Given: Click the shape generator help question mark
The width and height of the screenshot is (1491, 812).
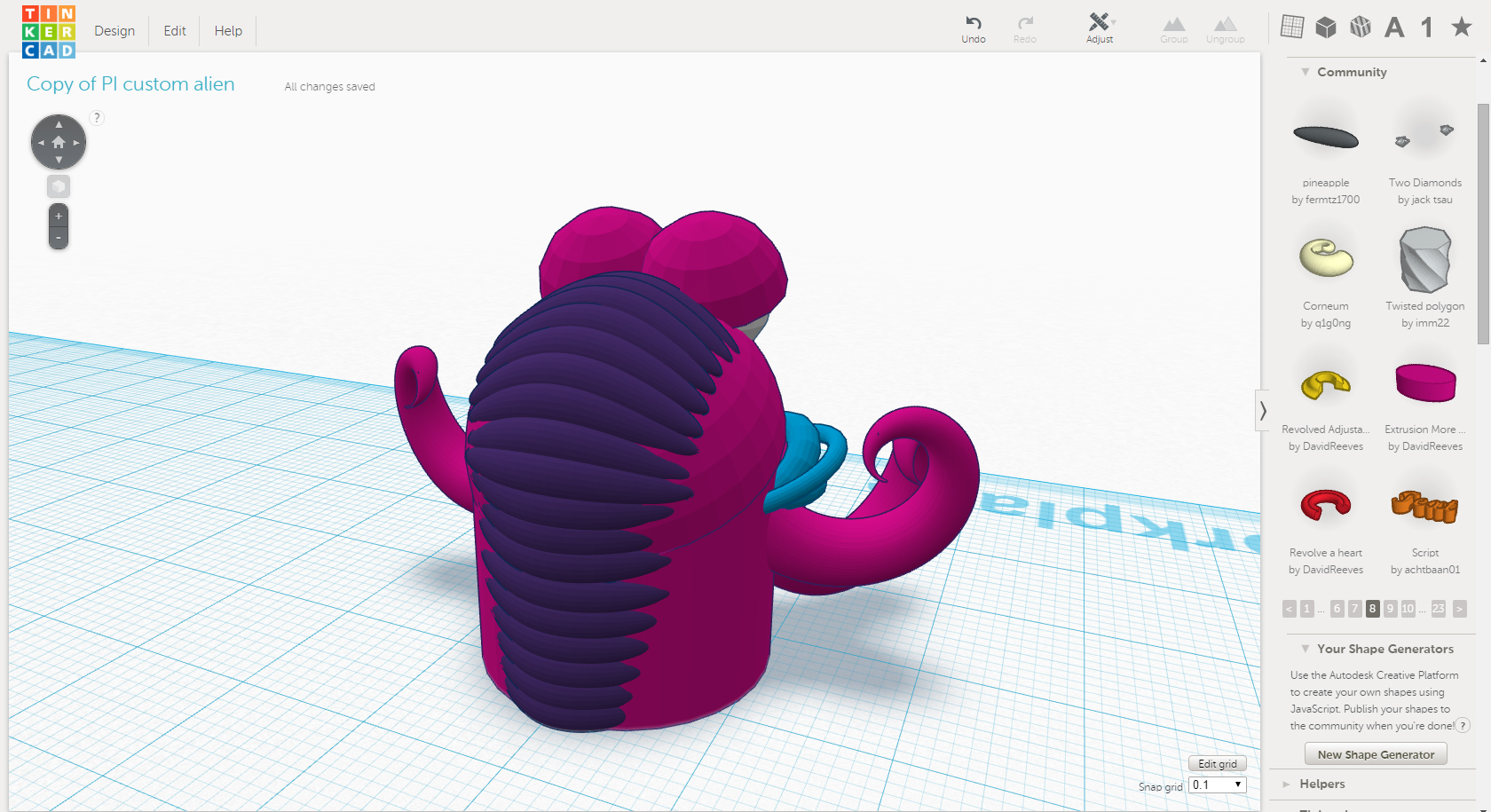Looking at the screenshot, I should point(1463,726).
